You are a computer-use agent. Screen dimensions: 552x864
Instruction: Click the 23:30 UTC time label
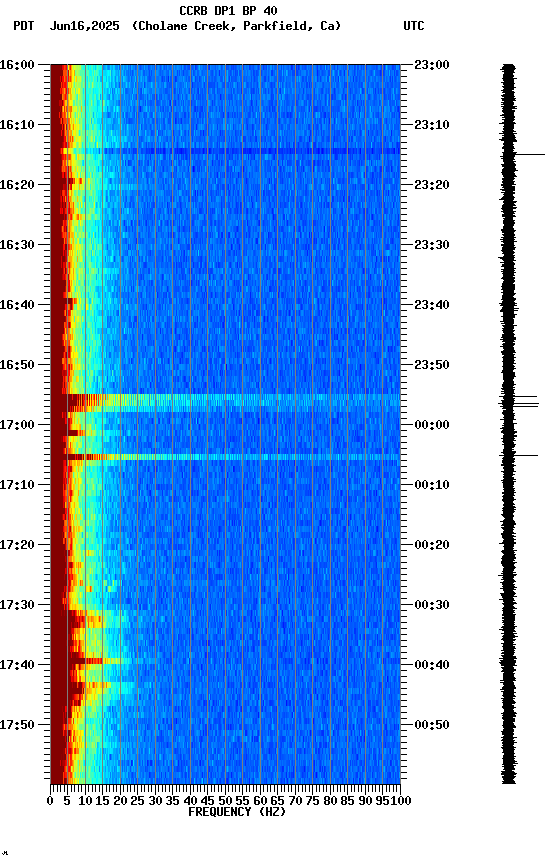432,245
